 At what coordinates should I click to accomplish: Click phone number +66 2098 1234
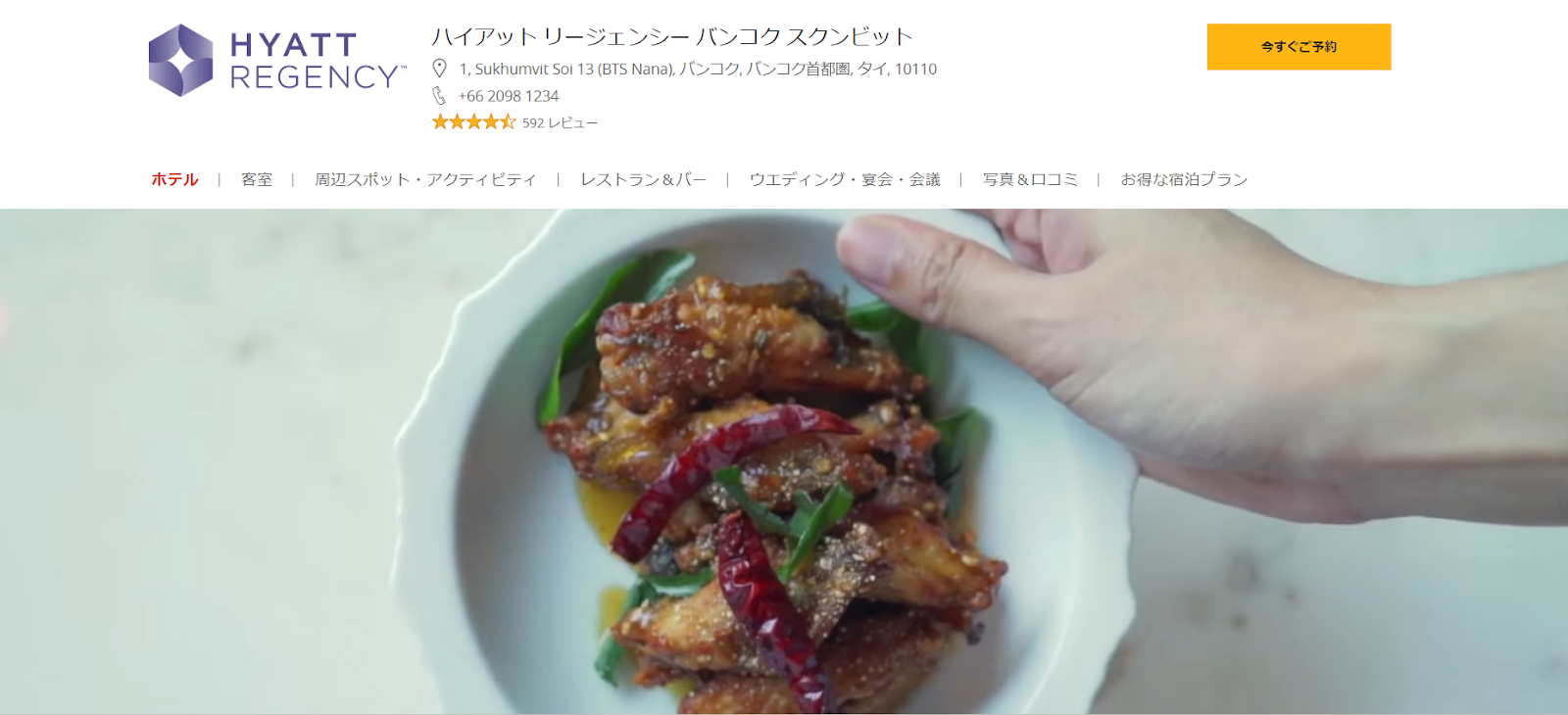click(509, 96)
